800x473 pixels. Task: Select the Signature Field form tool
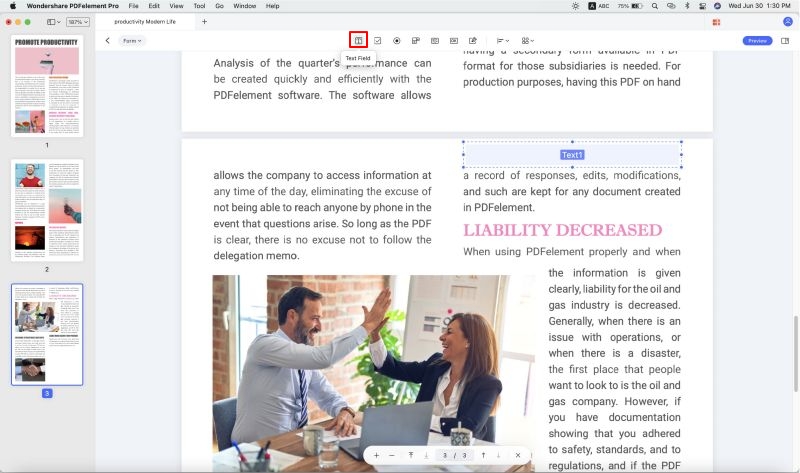(473, 40)
